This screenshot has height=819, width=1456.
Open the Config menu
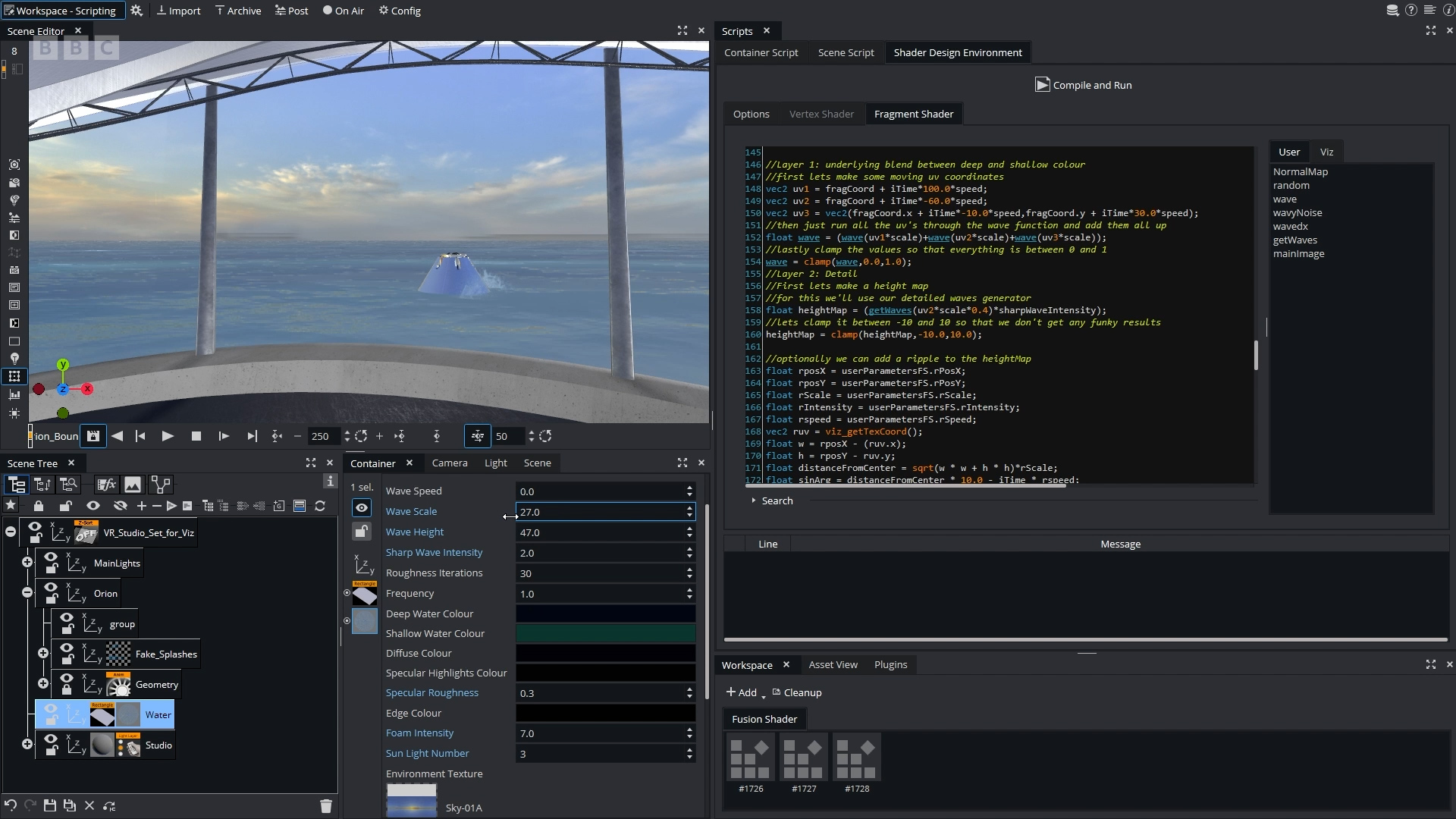pos(400,11)
